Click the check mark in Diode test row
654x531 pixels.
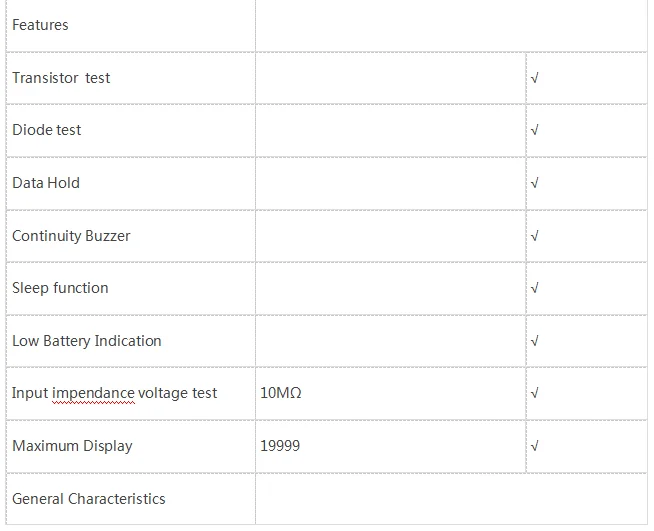point(536,130)
